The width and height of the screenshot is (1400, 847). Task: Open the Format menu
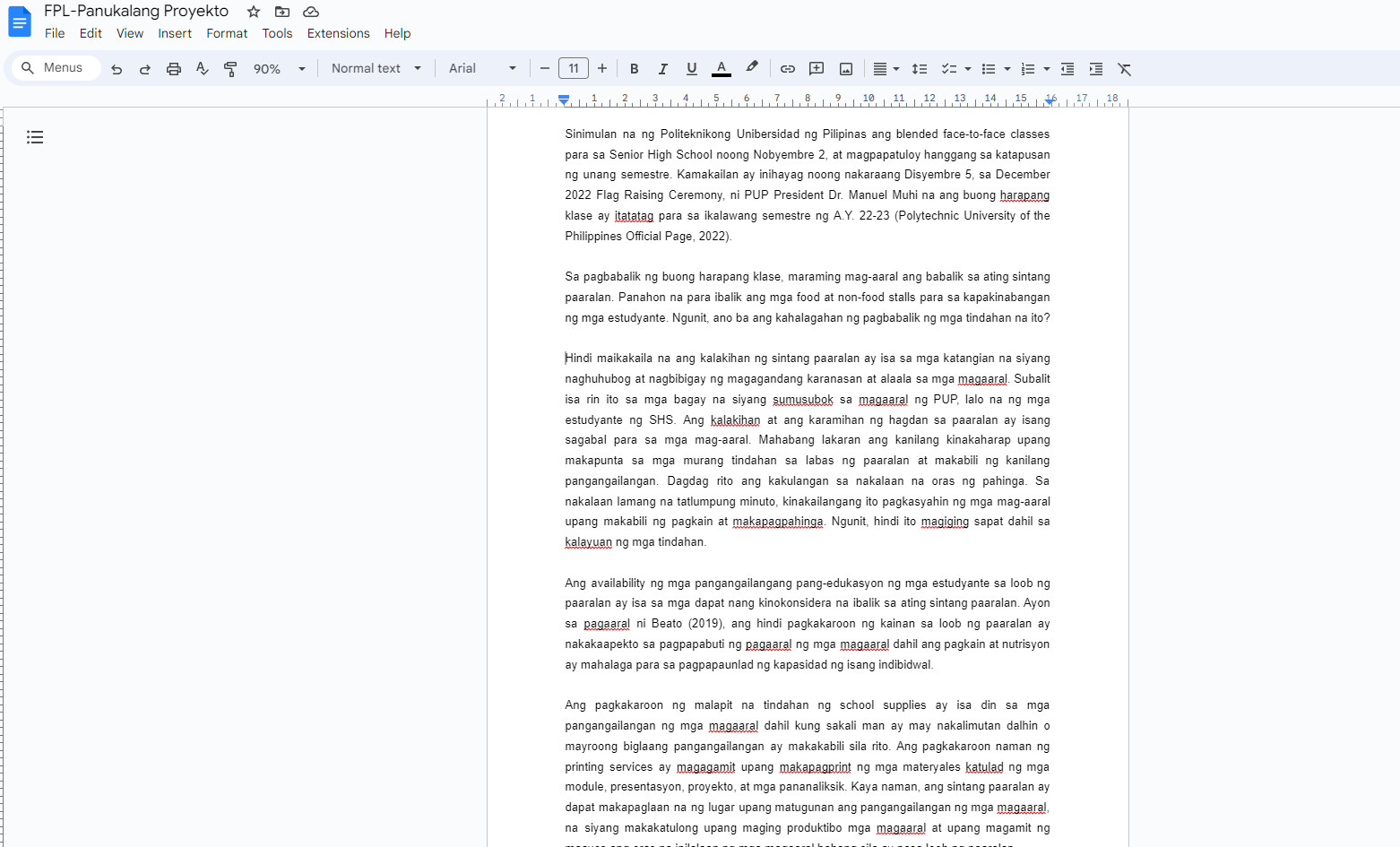227,33
